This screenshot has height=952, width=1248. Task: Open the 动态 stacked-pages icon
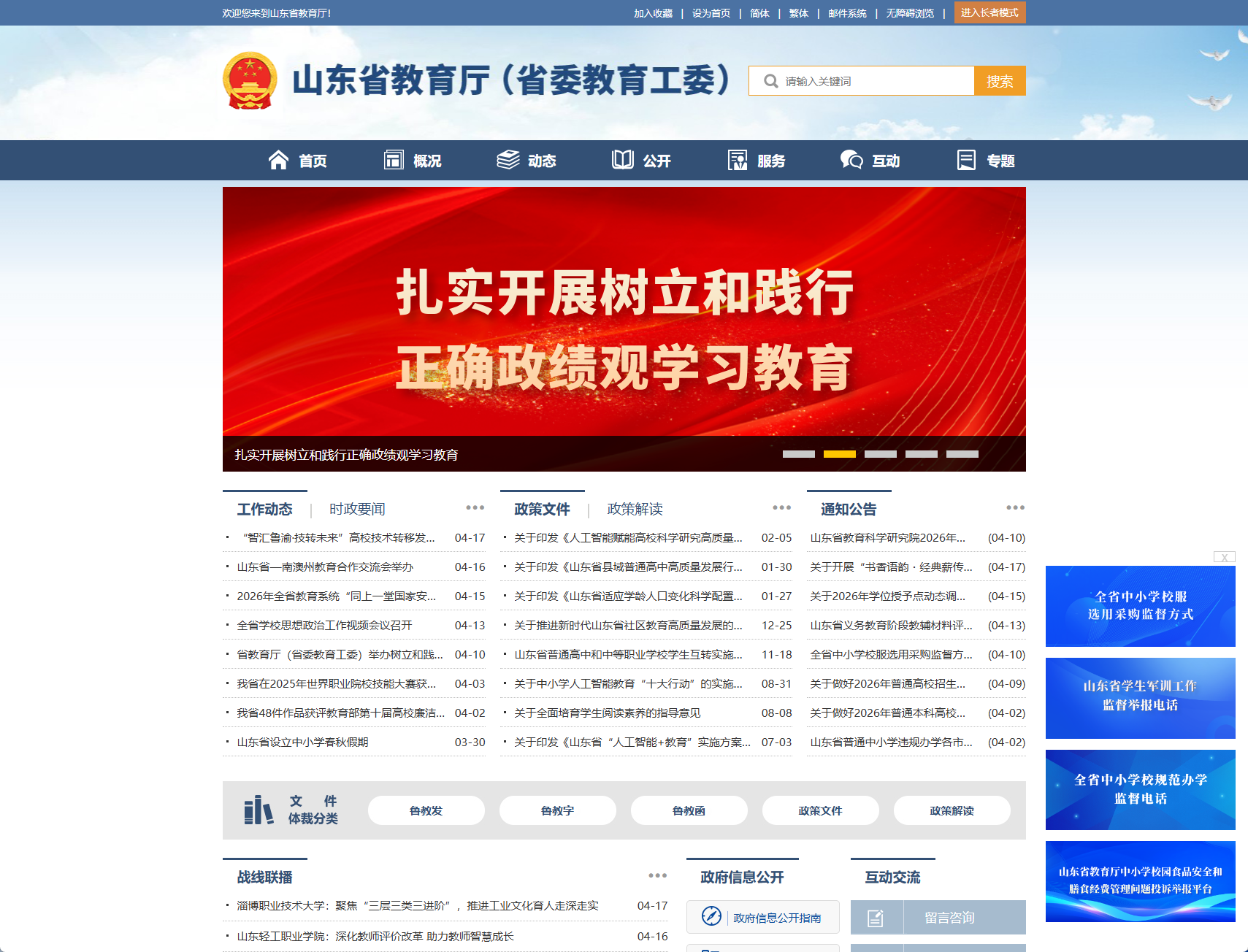coord(508,159)
